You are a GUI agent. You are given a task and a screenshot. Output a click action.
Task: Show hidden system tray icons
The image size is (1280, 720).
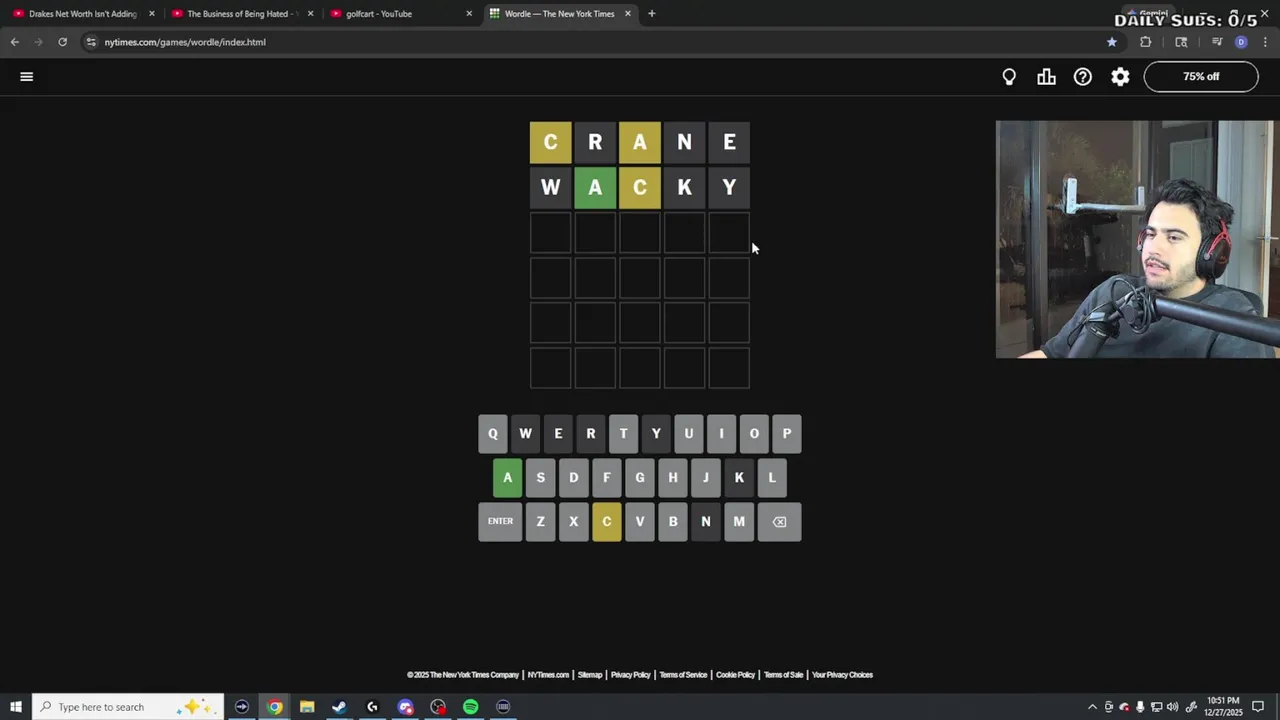coord(1092,707)
